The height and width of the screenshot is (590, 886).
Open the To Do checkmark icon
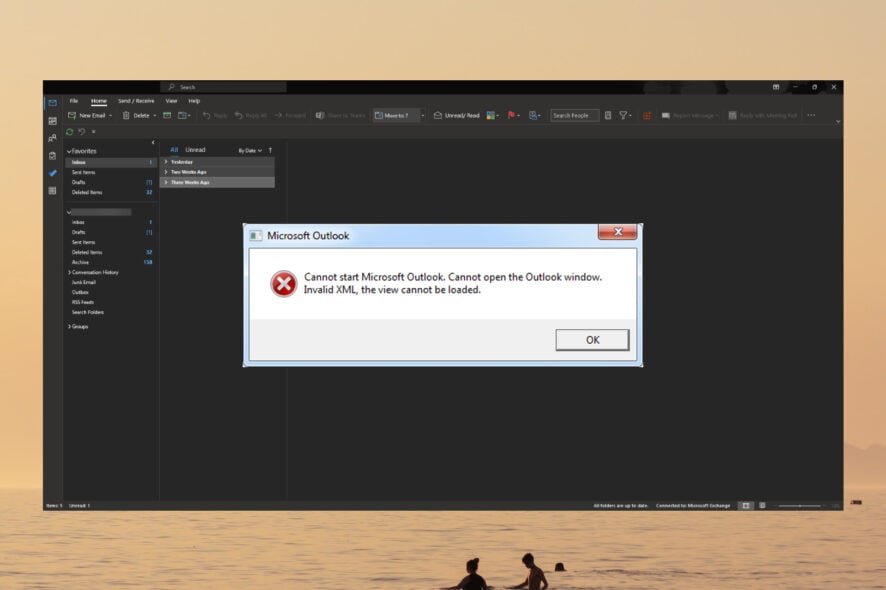click(53, 173)
